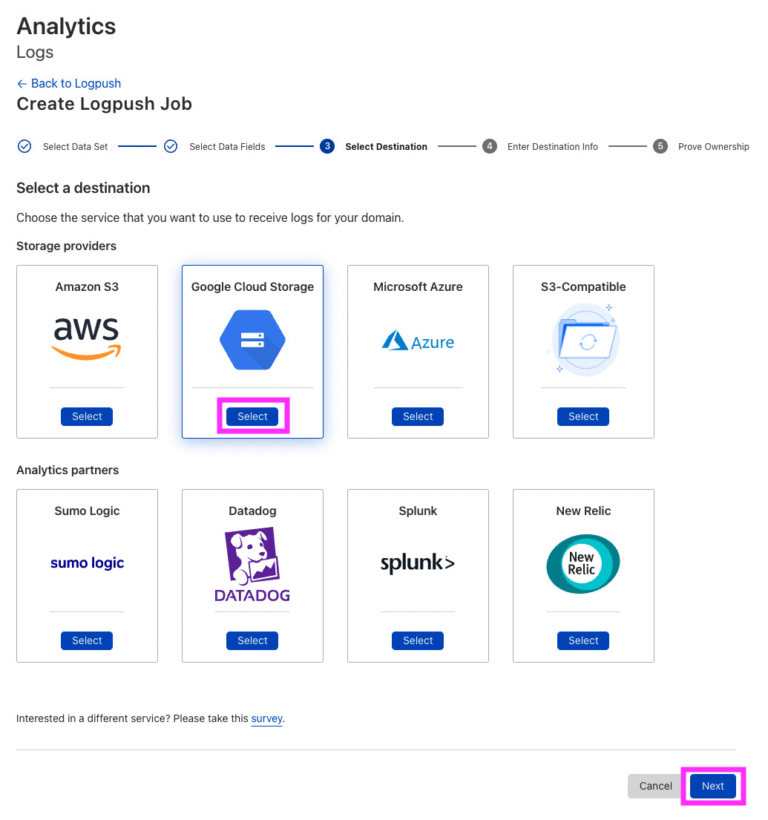
Task: Click the Azure logo
Action: [x=417, y=340]
